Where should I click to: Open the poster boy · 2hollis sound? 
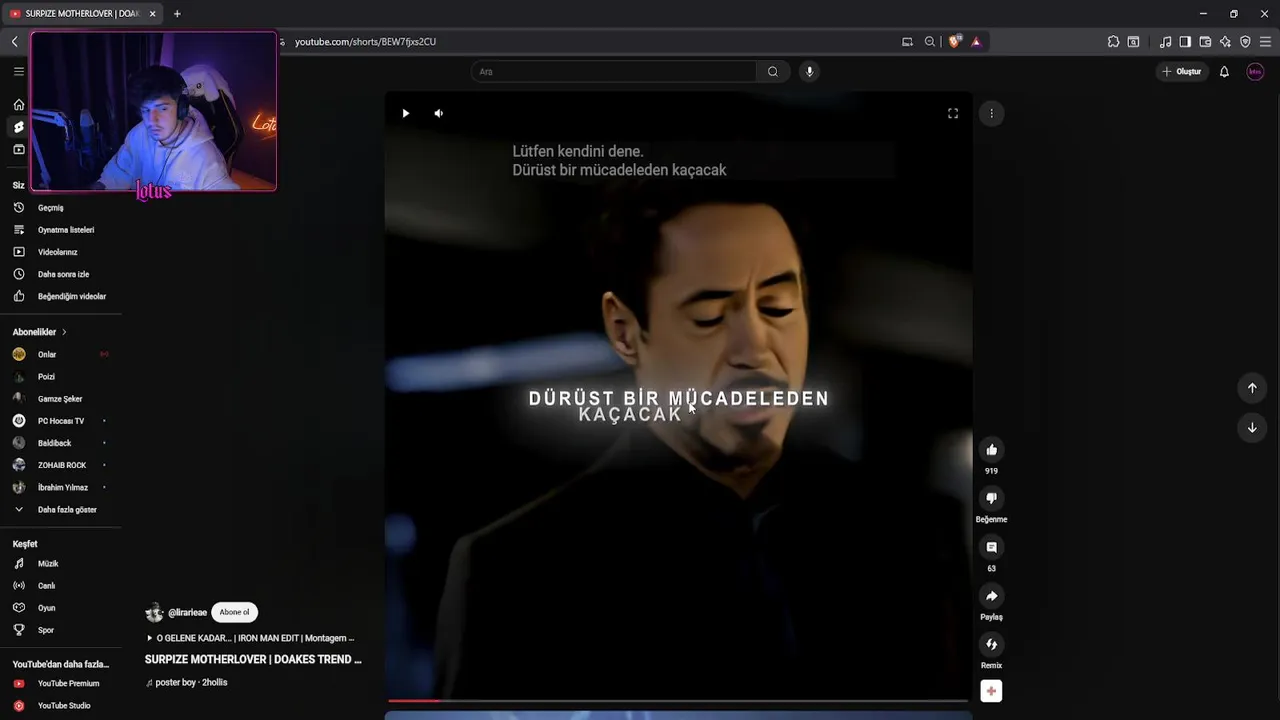coord(187,683)
